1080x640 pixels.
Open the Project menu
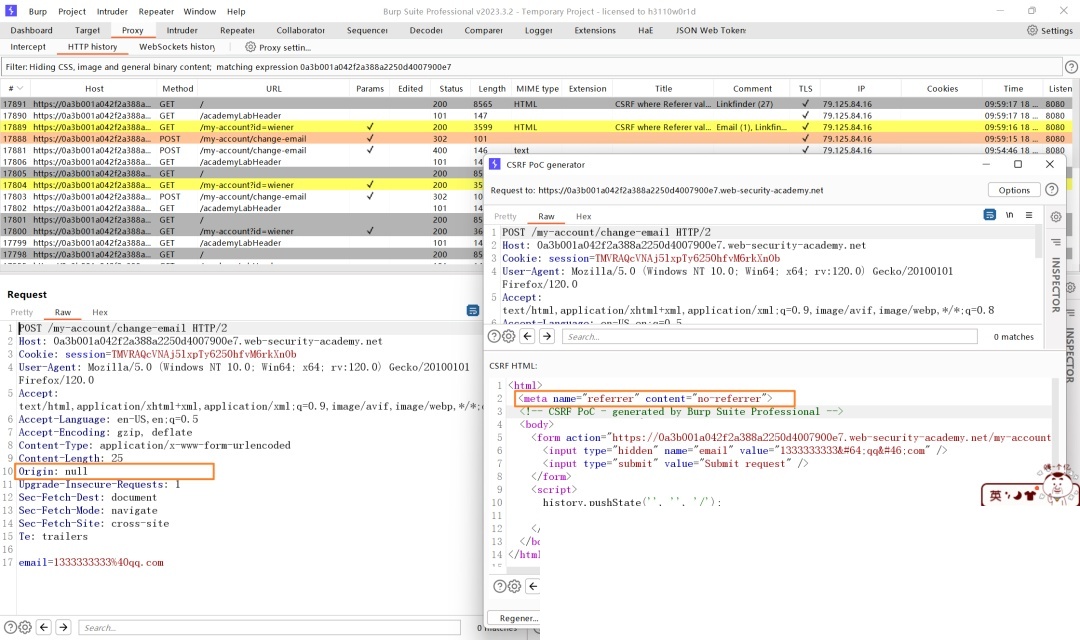(72, 11)
